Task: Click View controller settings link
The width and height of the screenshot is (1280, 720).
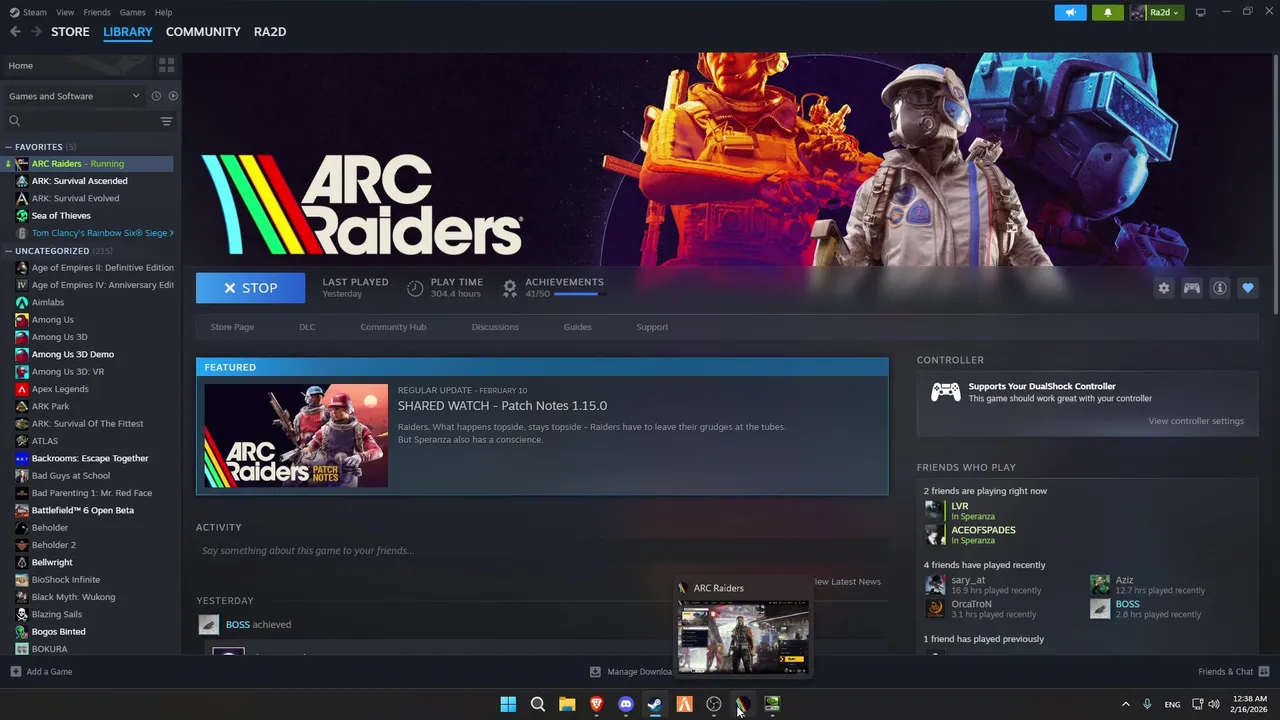Action: click(1196, 421)
